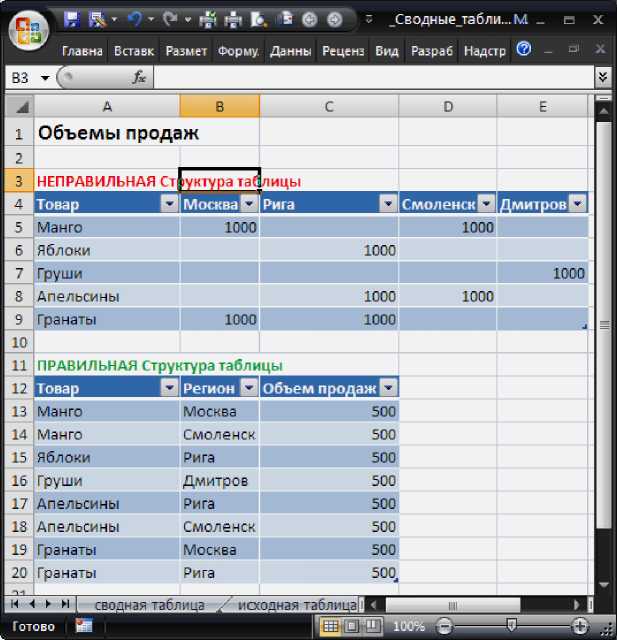Image resolution: width=617 pixels, height=640 pixels.
Task: Switch to Page Layout view
Action: 351,626
